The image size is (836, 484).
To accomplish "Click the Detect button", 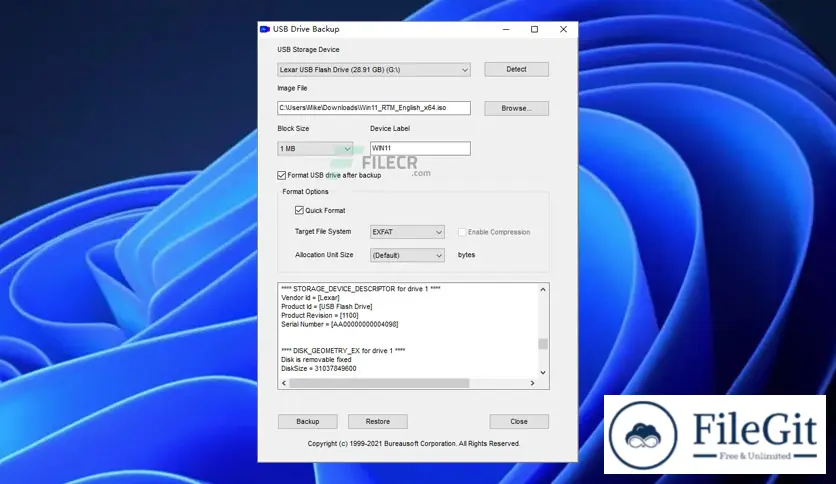I will tap(516, 69).
